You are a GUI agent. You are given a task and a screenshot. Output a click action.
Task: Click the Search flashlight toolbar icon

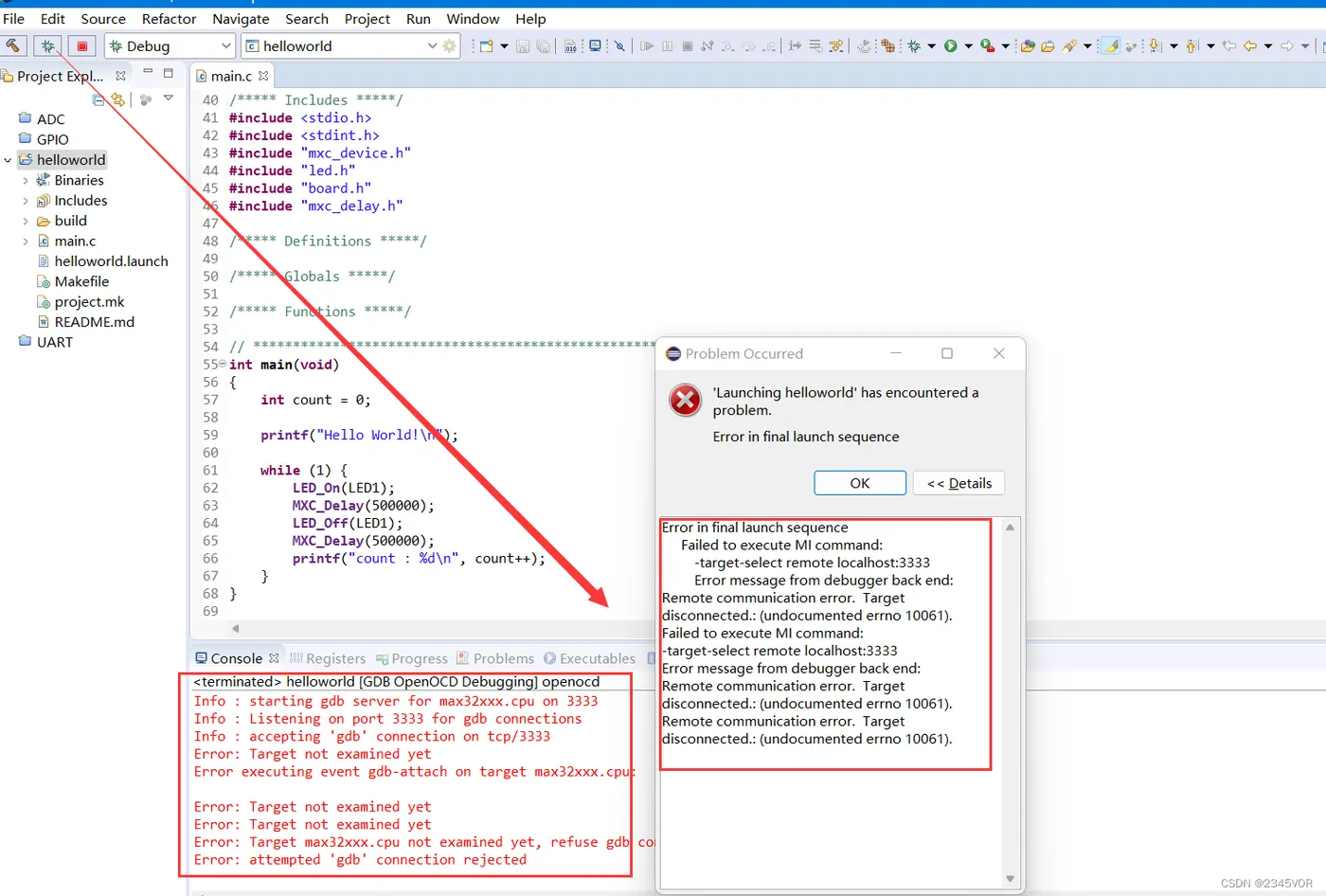click(1069, 45)
